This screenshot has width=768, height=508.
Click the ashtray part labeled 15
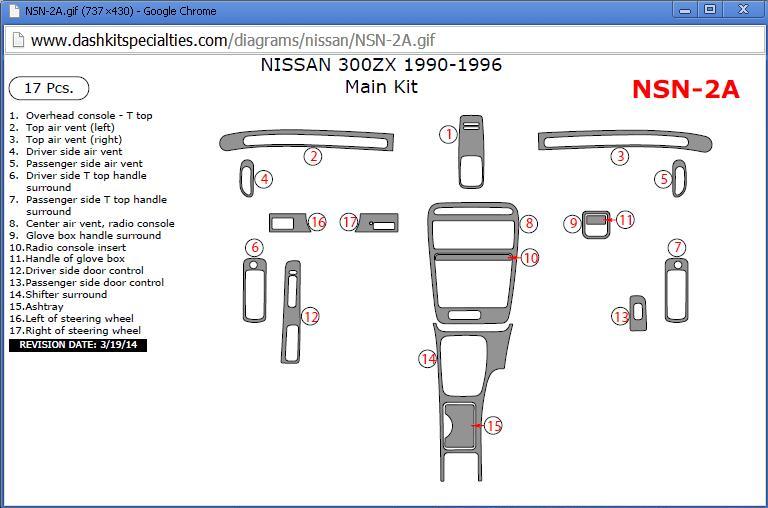(459, 424)
